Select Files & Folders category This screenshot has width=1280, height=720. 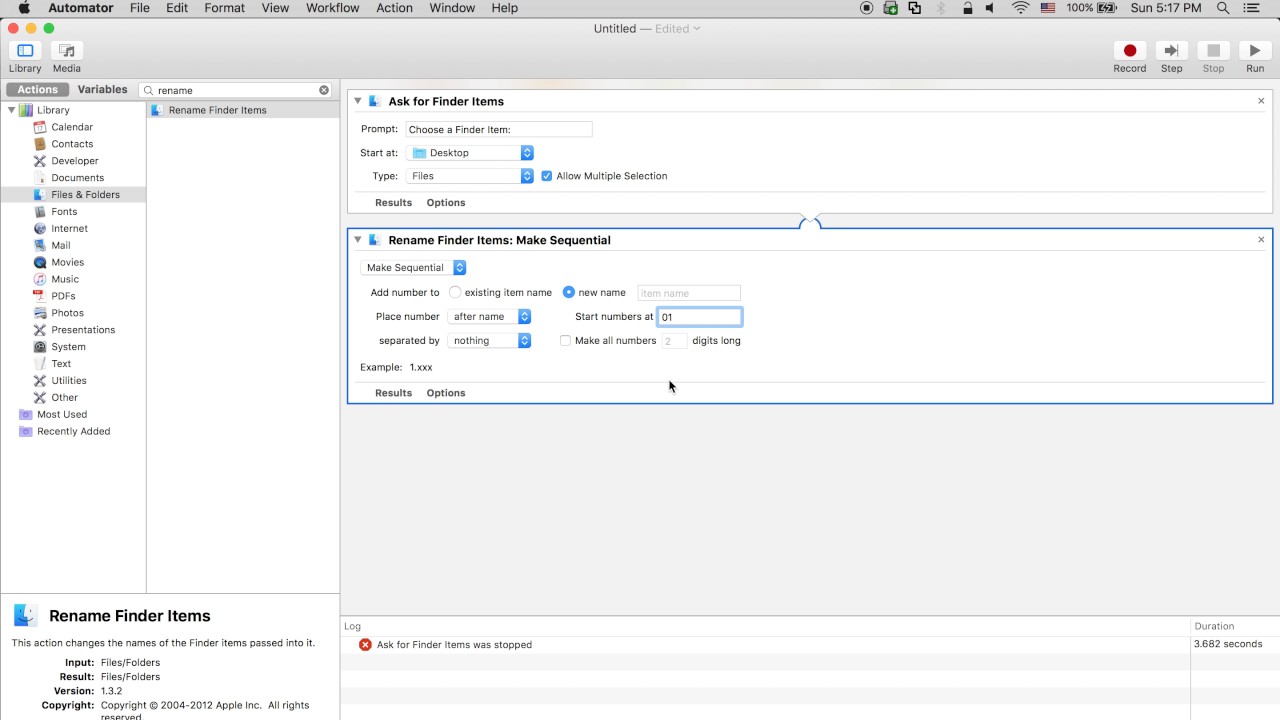(x=73, y=195)
